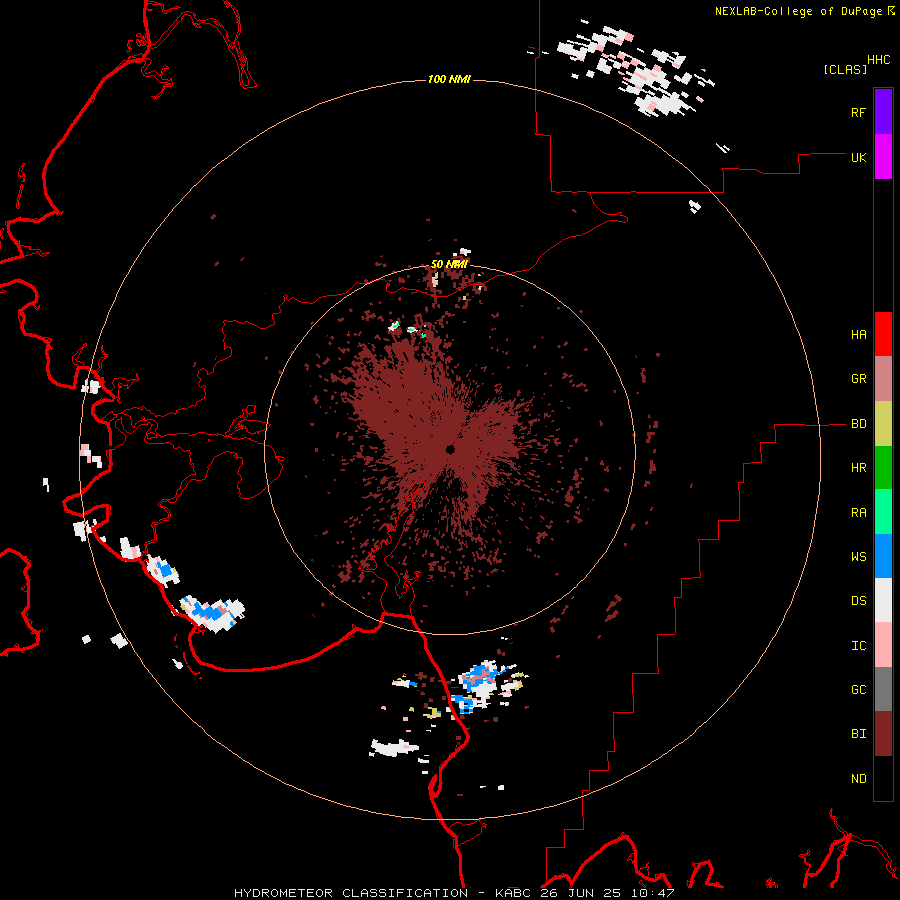Click the red HA legend swatch
Viewport: 900px width, 900px height.
[x=883, y=334]
